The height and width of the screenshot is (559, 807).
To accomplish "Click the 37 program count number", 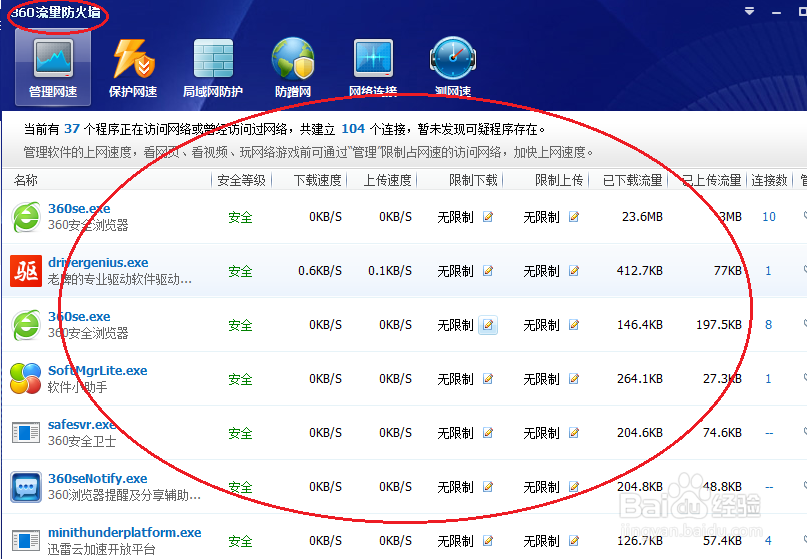I will pyautogui.click(x=72, y=129).
